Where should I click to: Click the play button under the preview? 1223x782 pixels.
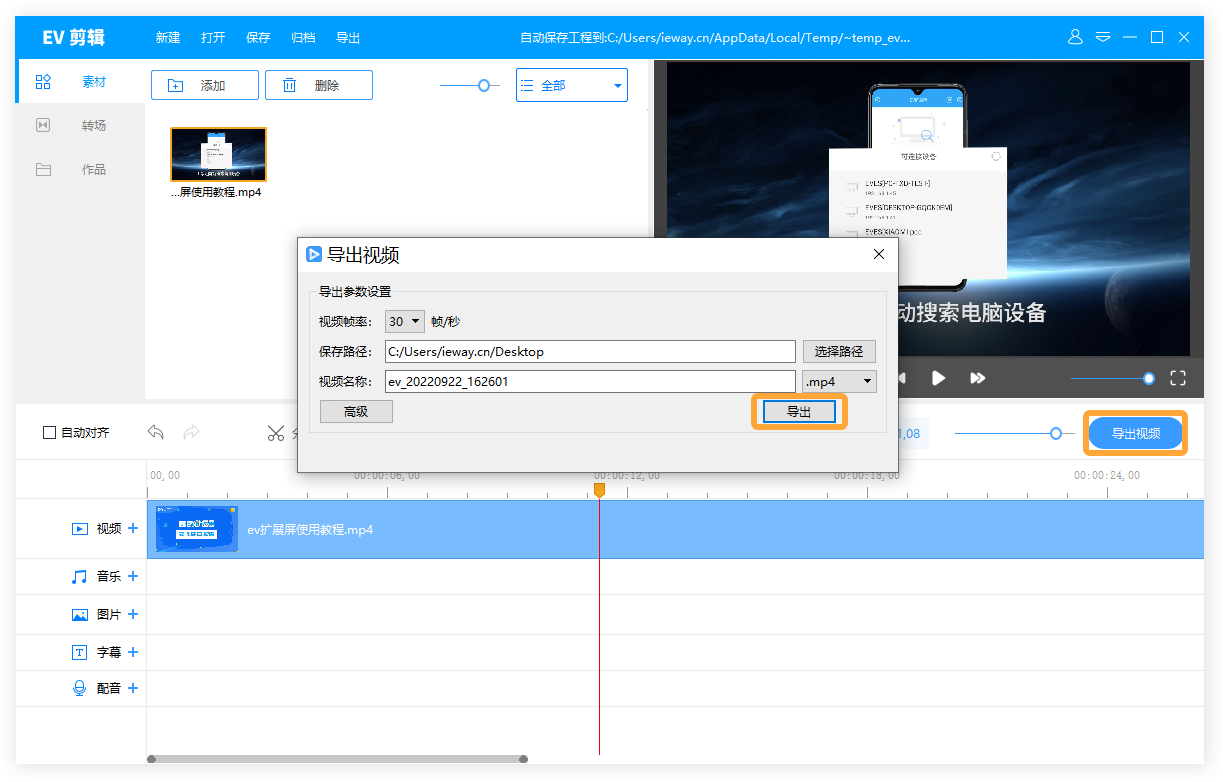coord(938,378)
